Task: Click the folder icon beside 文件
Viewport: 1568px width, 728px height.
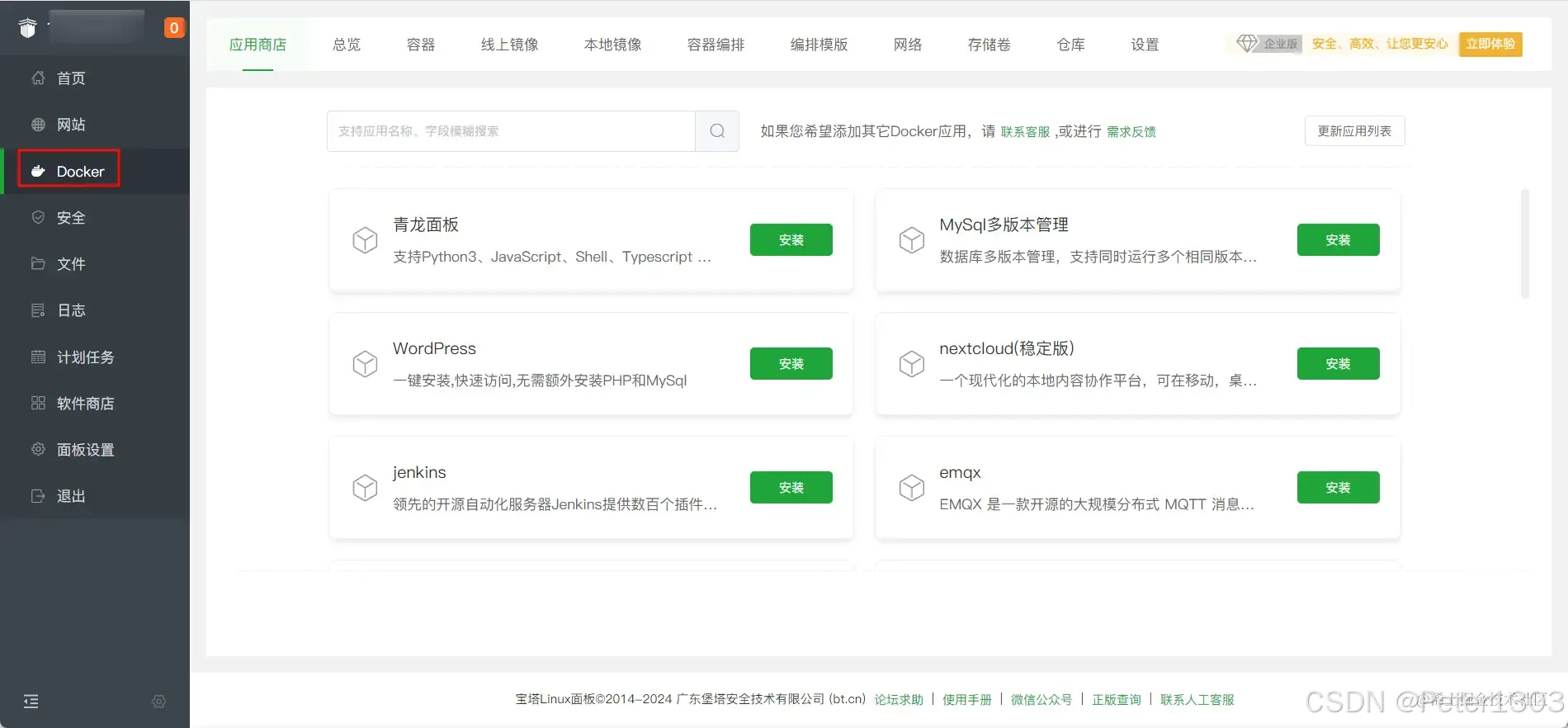Action: click(x=38, y=263)
